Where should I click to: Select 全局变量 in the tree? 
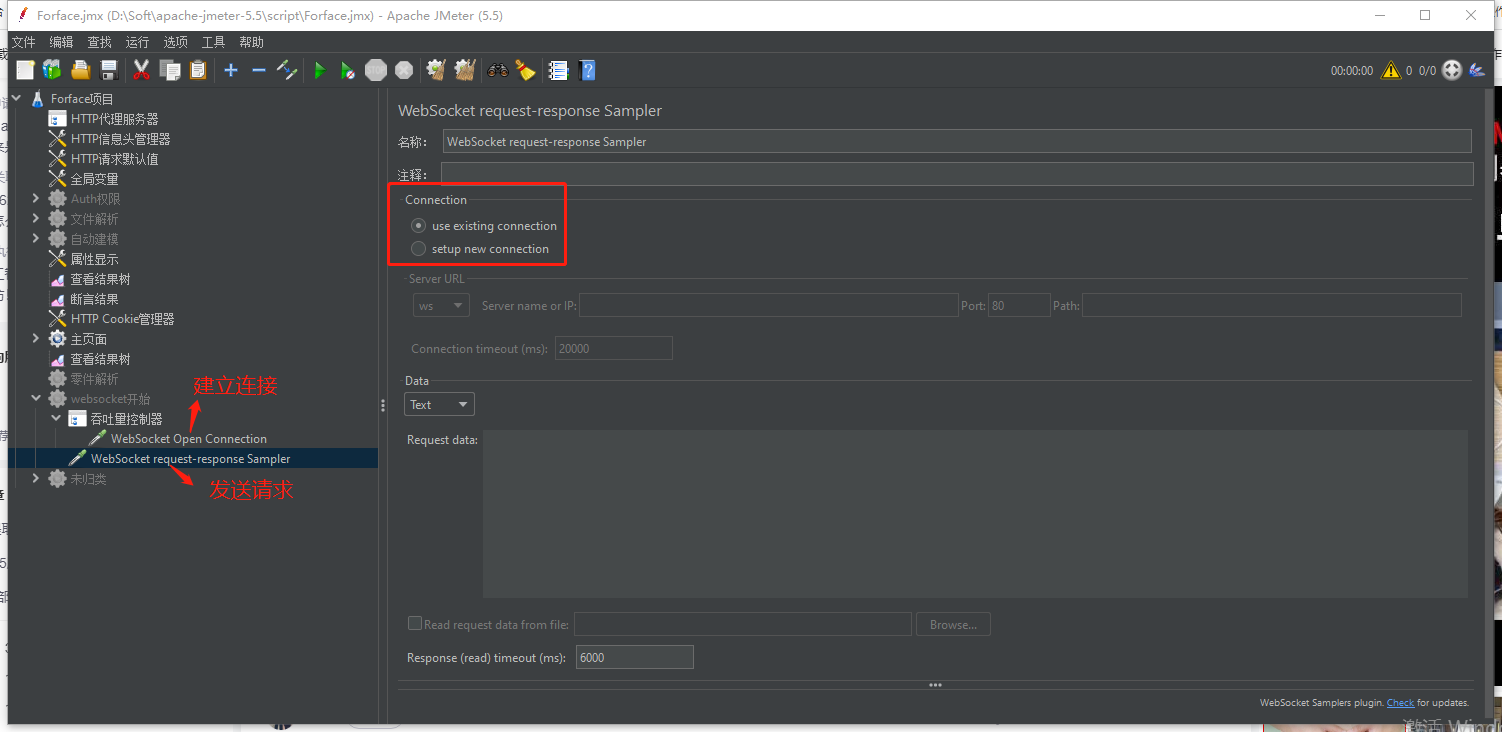pos(94,179)
